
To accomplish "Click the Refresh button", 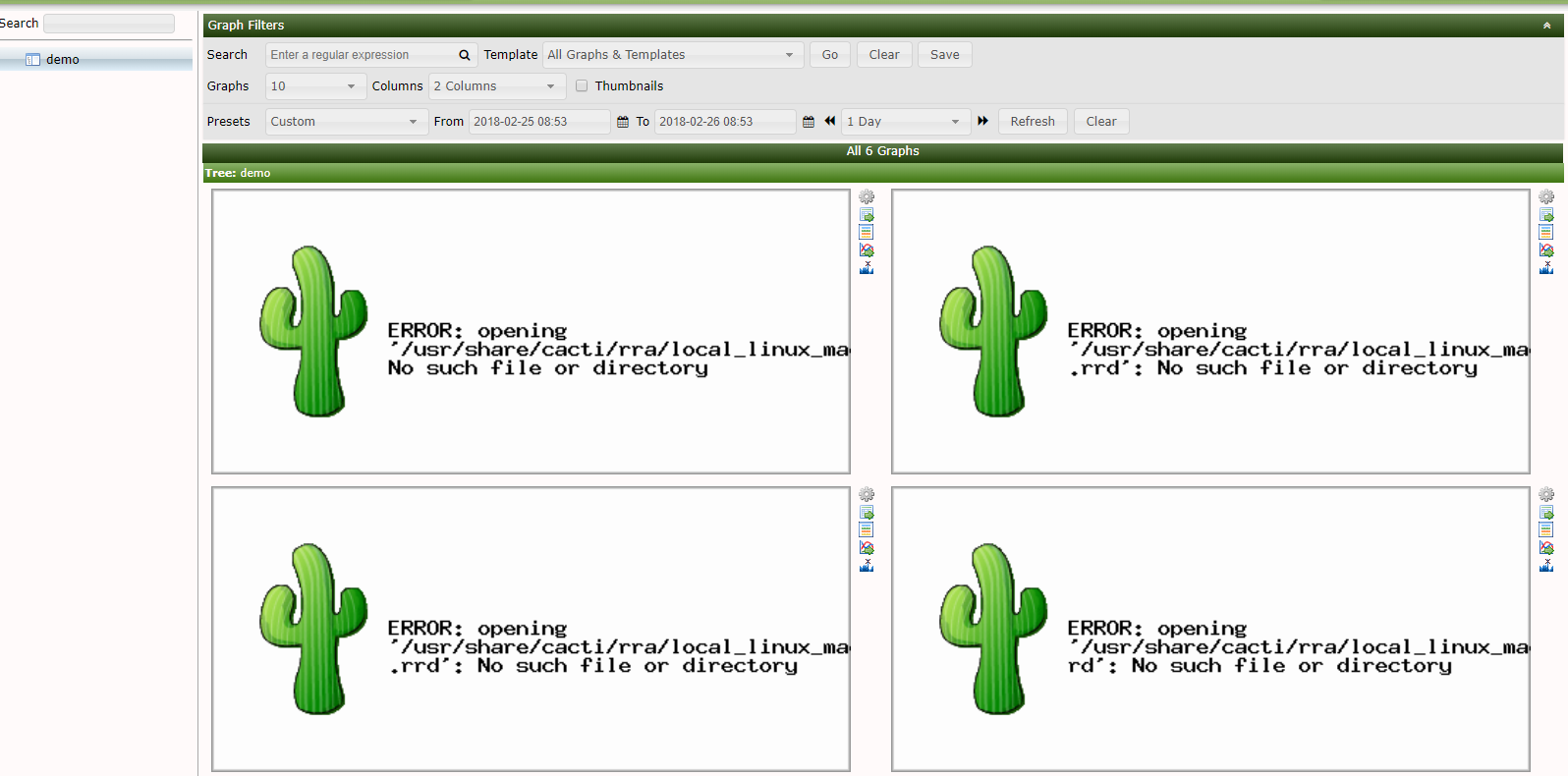I will click(1033, 122).
